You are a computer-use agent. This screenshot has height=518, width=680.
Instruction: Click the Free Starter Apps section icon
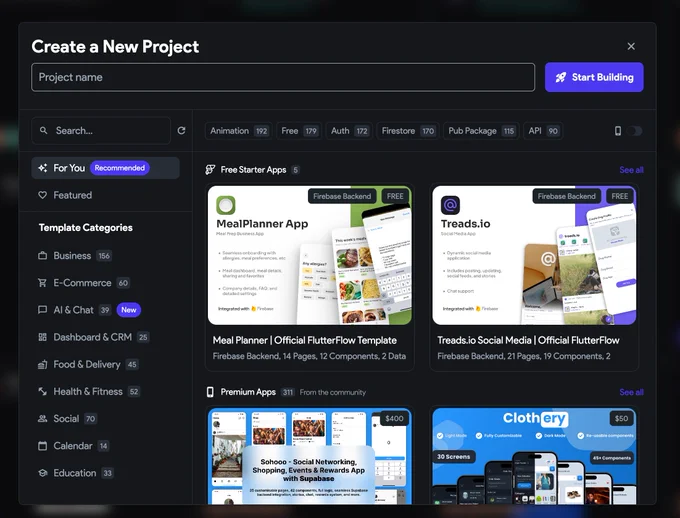pos(210,170)
